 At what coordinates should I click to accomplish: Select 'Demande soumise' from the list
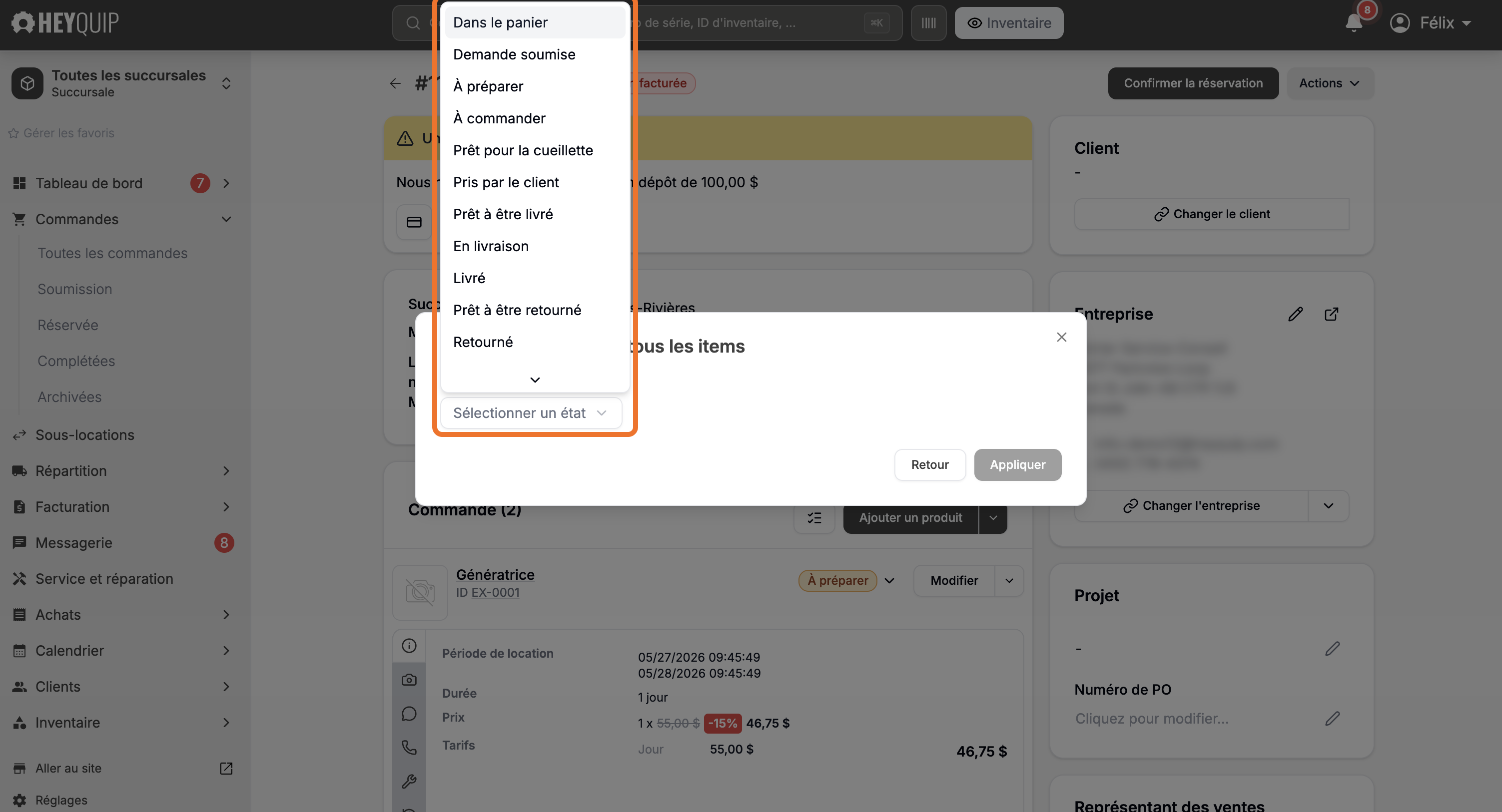coord(534,54)
